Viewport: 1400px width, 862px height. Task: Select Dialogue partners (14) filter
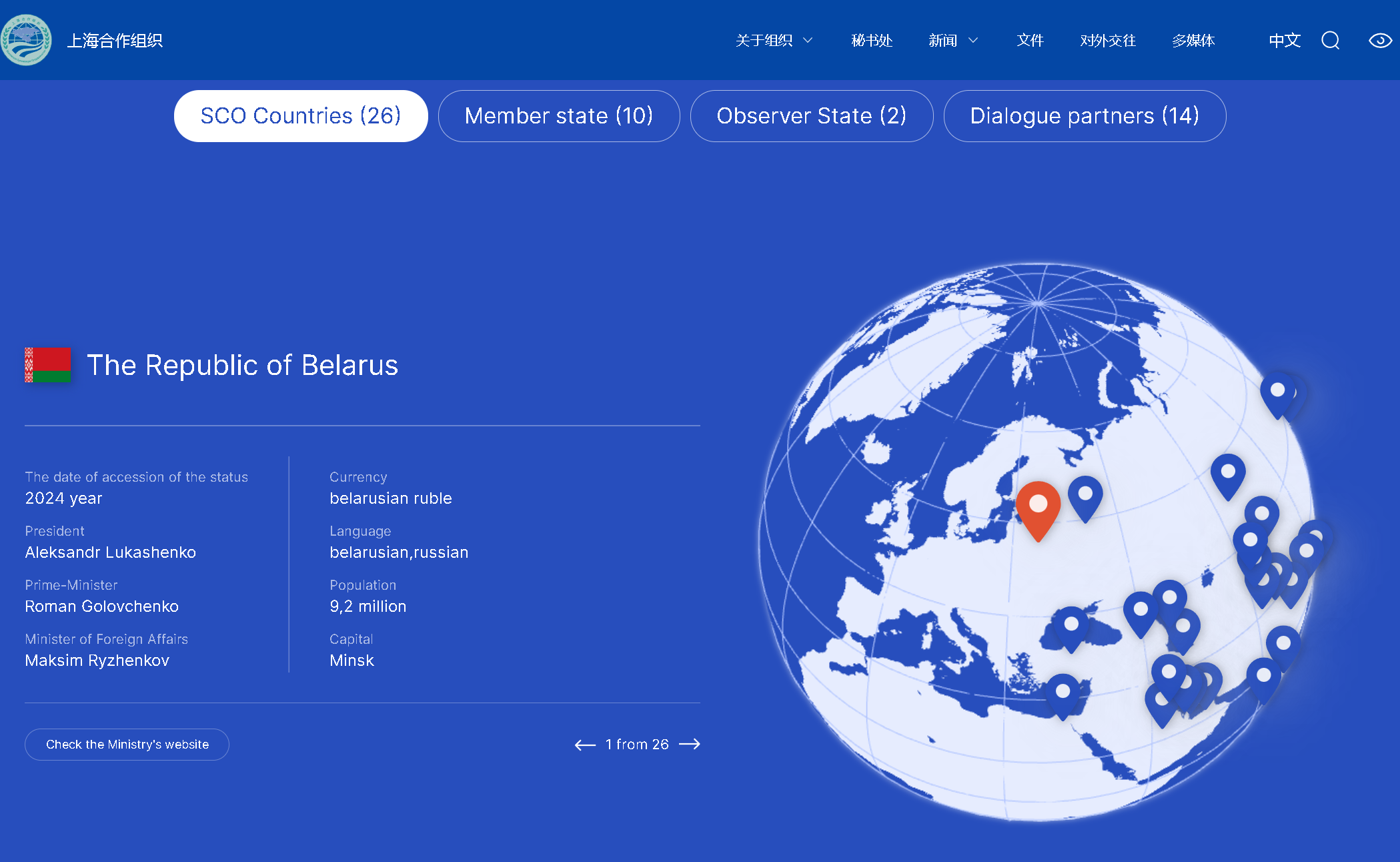tap(1084, 116)
